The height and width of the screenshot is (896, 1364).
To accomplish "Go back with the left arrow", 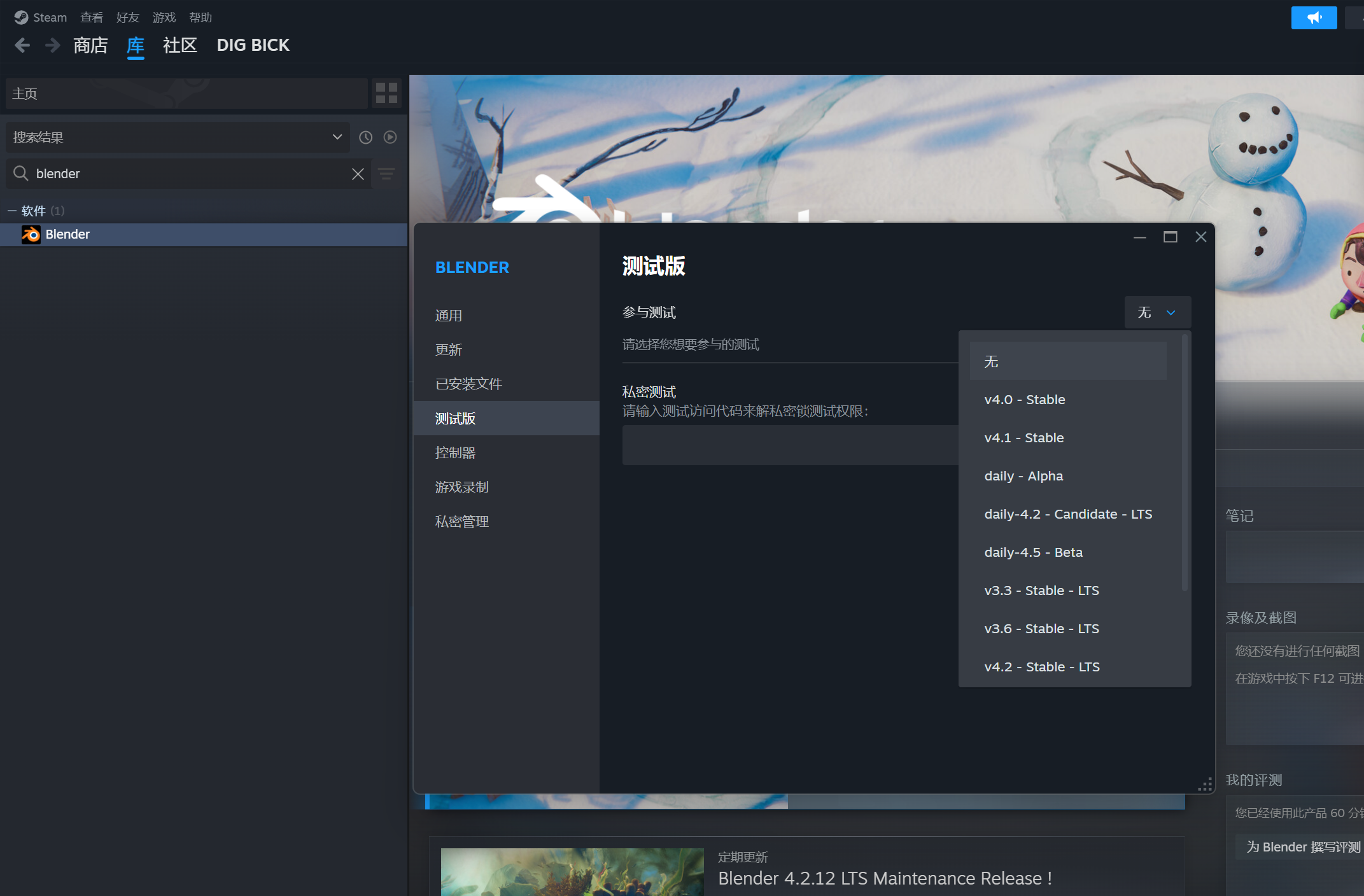I will [x=22, y=45].
